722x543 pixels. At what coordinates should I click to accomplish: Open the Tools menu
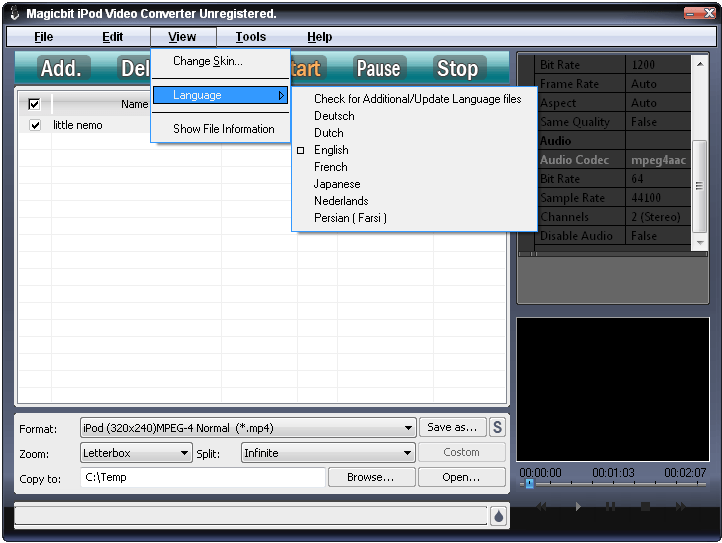click(x=251, y=36)
